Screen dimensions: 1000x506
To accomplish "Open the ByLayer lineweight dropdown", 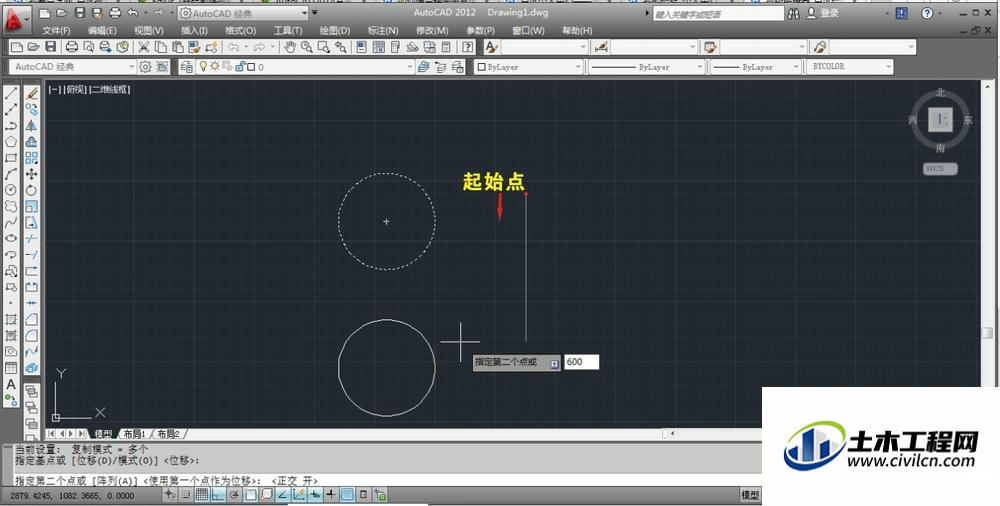I will point(756,66).
